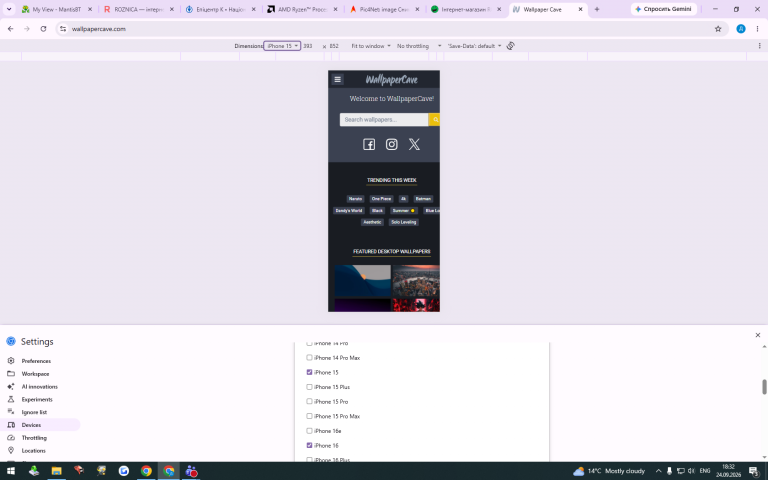Bookmark this page with the star

click(718, 29)
